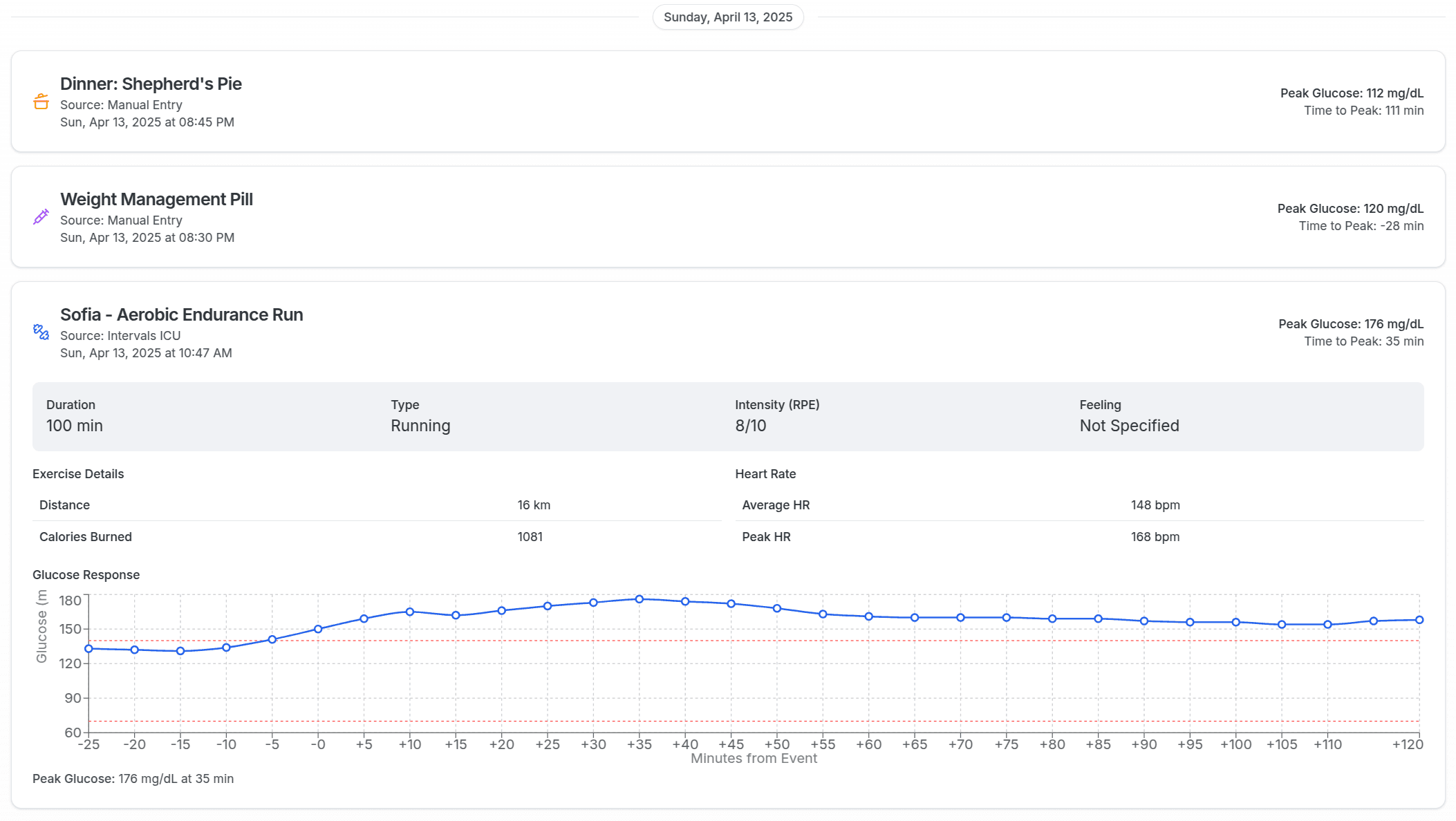
Task: Click the Peak Glucose 176 mg/dL header text
Action: coord(1350,324)
